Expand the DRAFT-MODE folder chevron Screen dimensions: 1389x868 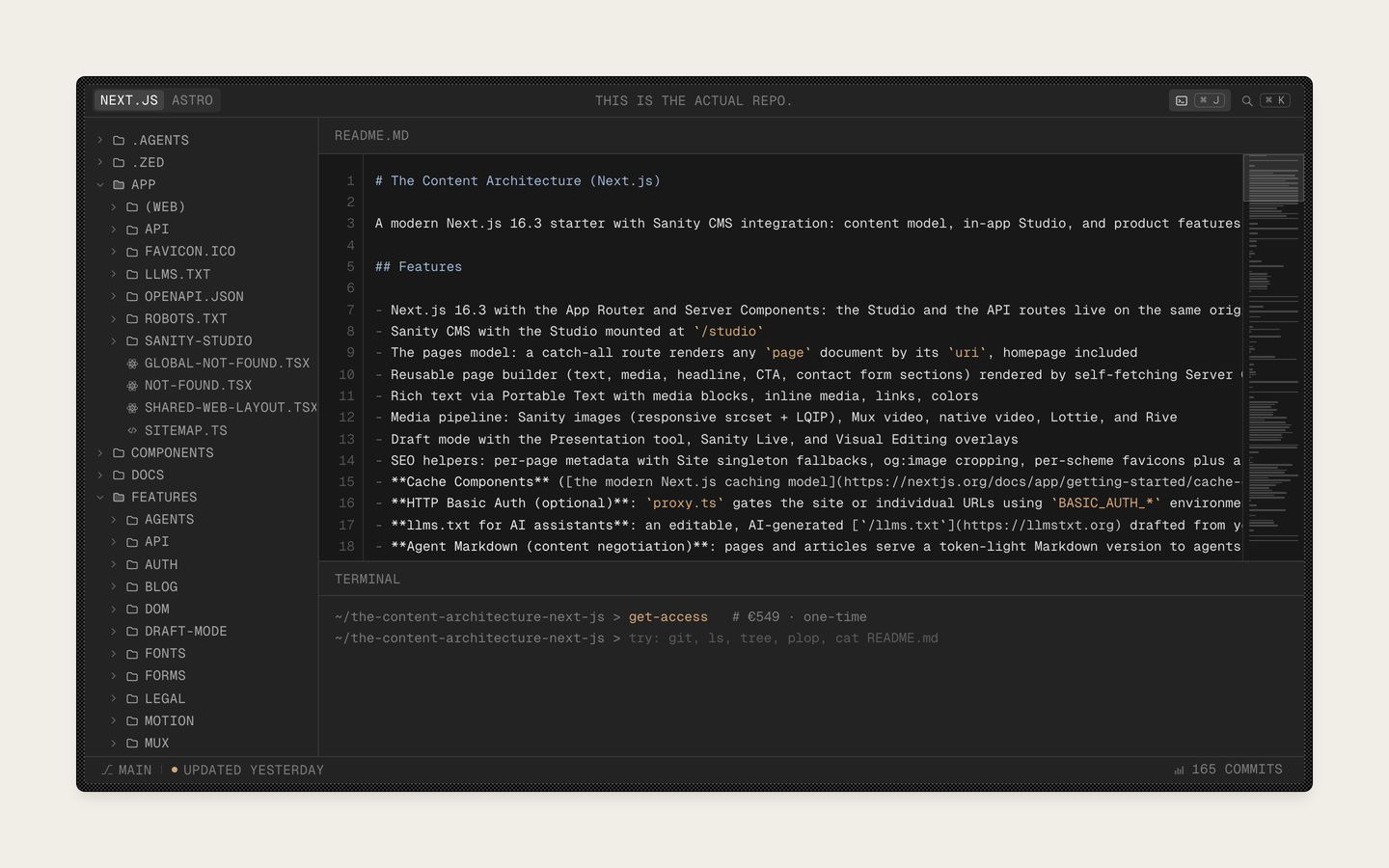click(x=114, y=631)
